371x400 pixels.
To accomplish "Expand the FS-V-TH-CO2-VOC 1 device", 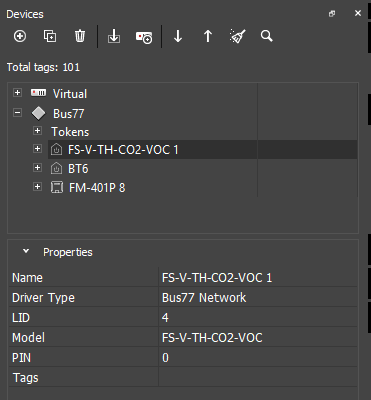I will tap(37, 149).
